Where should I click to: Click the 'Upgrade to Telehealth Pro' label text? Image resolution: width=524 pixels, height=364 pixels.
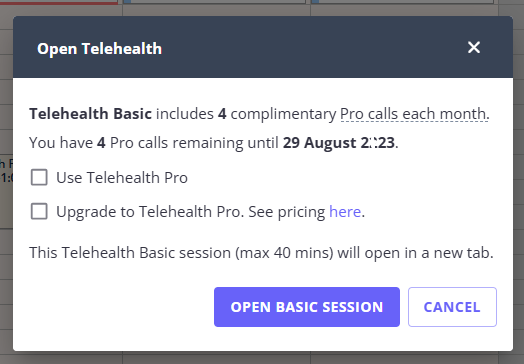[150, 212]
